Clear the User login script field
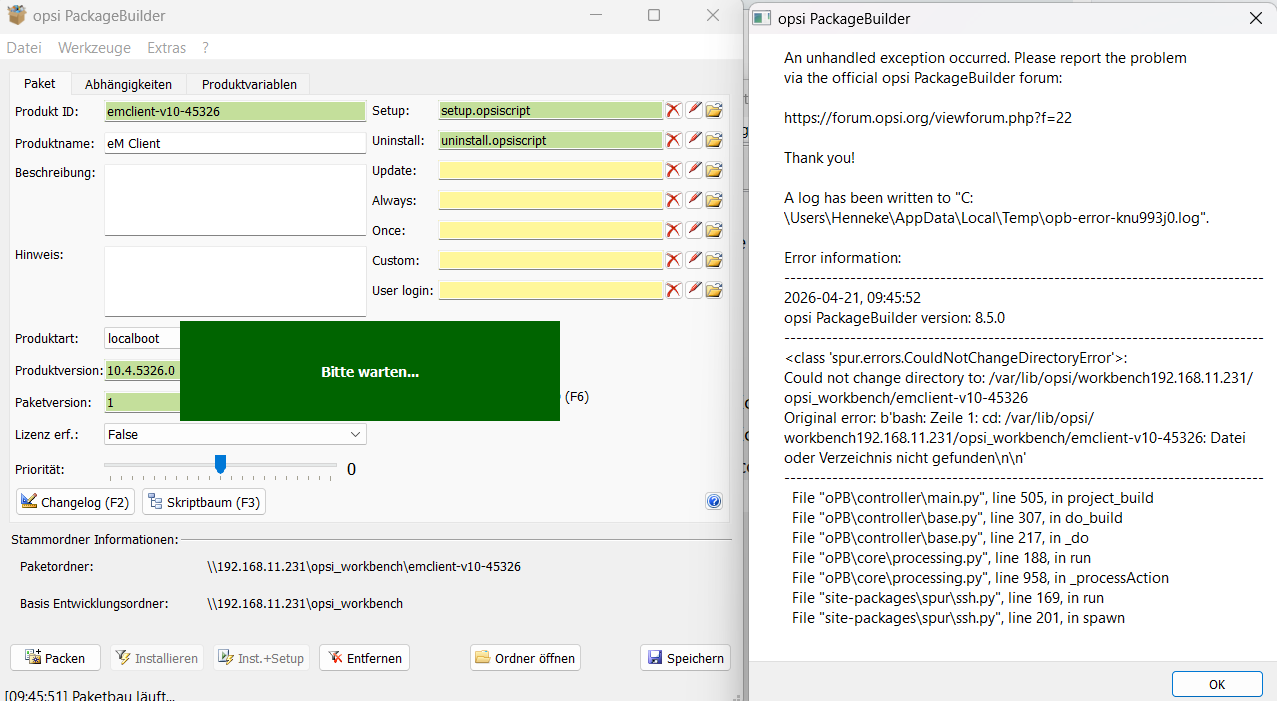Image resolution: width=1277 pixels, height=701 pixels. pyautogui.click(x=674, y=291)
